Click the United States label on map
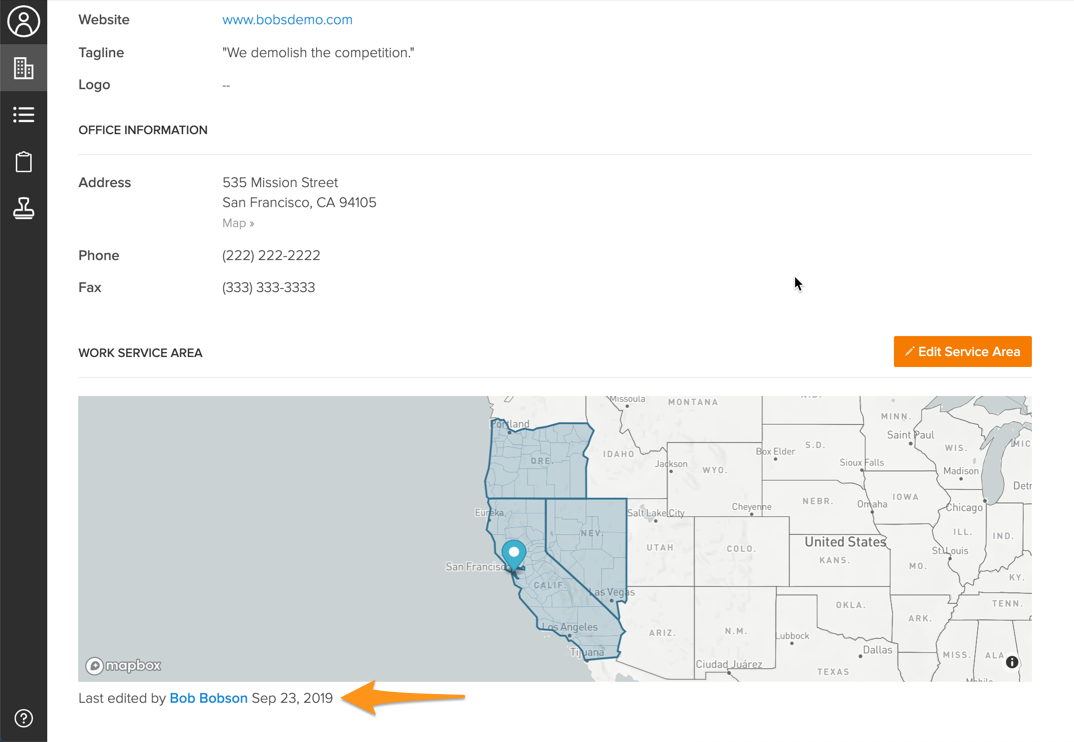 [845, 541]
